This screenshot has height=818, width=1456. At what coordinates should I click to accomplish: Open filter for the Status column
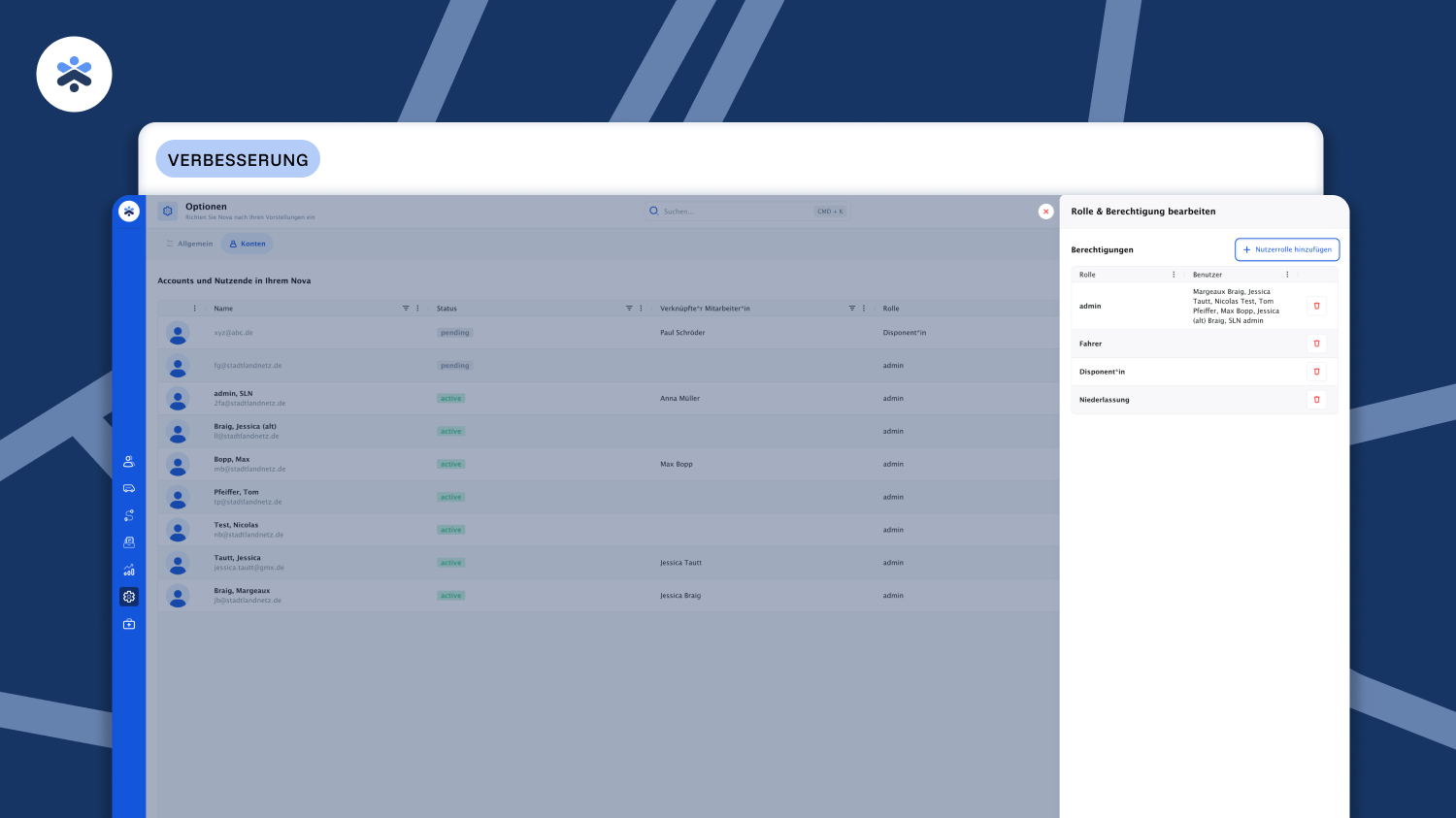tap(629, 309)
